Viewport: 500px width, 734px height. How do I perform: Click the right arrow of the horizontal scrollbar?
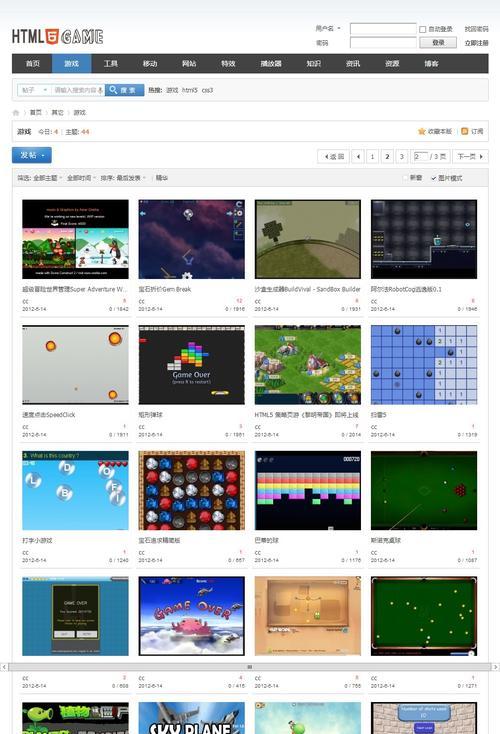pos(496,667)
